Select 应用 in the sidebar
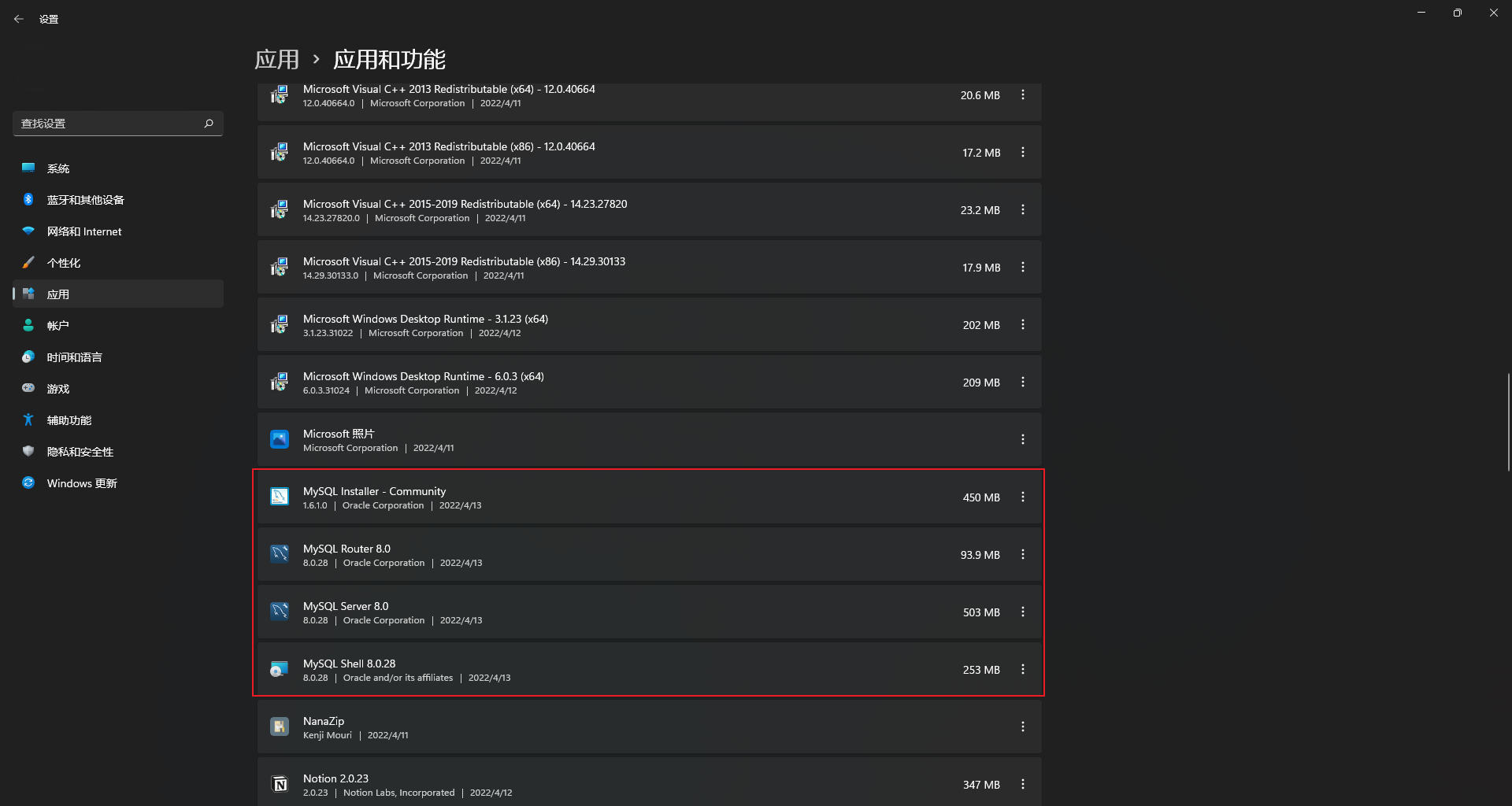The width and height of the screenshot is (1512, 806). [x=118, y=294]
